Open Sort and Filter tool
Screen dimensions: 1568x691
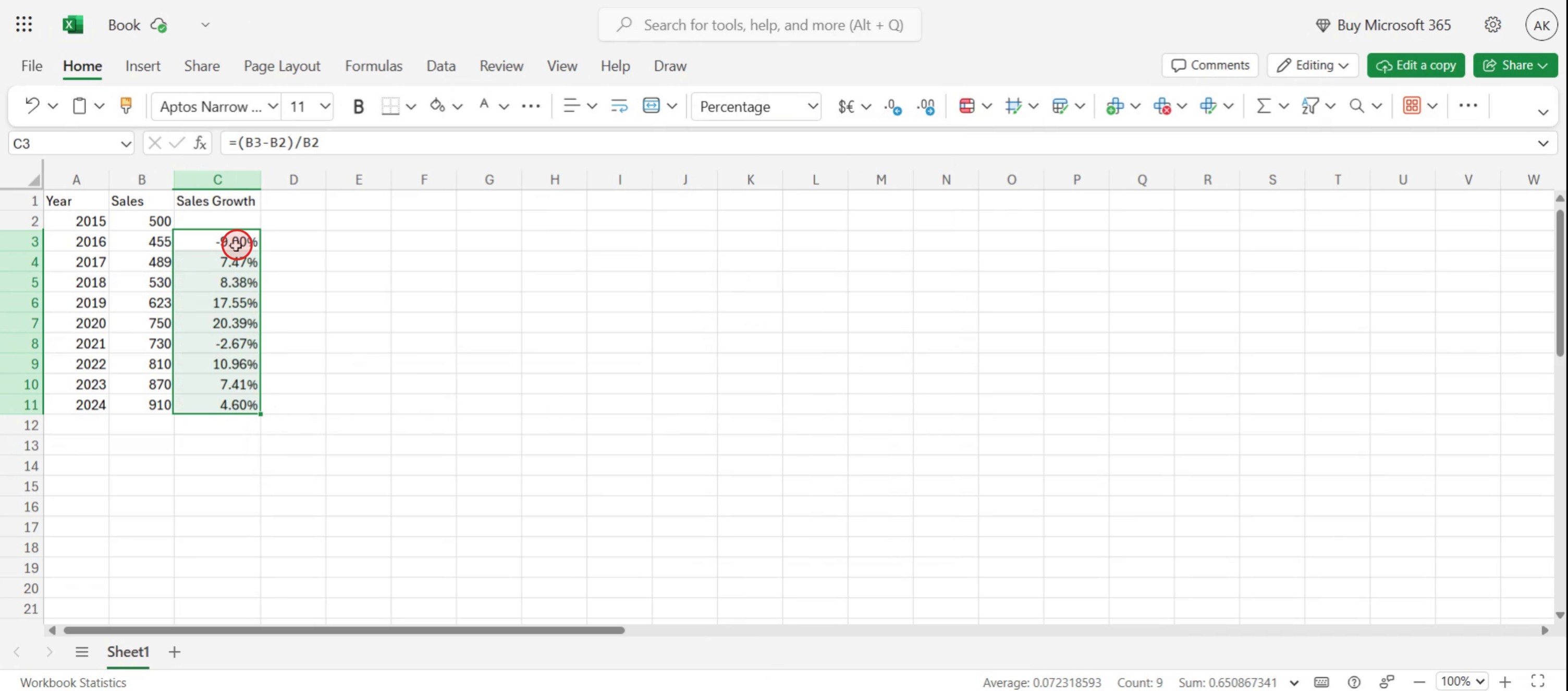[1310, 106]
